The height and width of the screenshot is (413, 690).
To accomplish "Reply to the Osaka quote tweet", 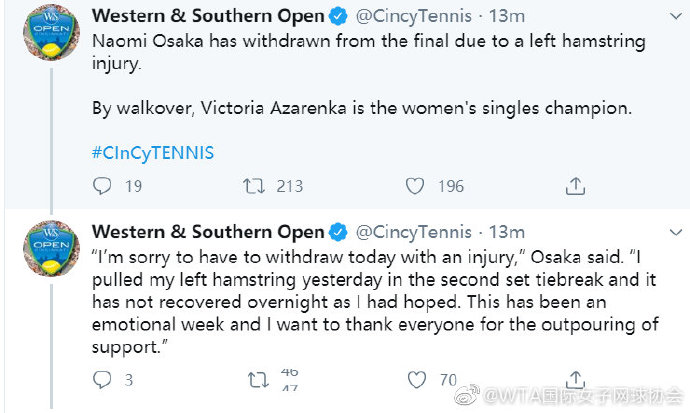I will [x=102, y=380].
